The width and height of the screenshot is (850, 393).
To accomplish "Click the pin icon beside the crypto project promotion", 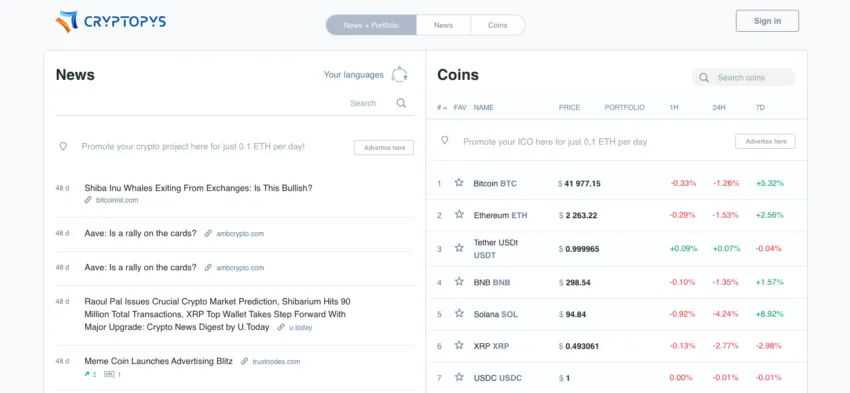I will click(63, 146).
